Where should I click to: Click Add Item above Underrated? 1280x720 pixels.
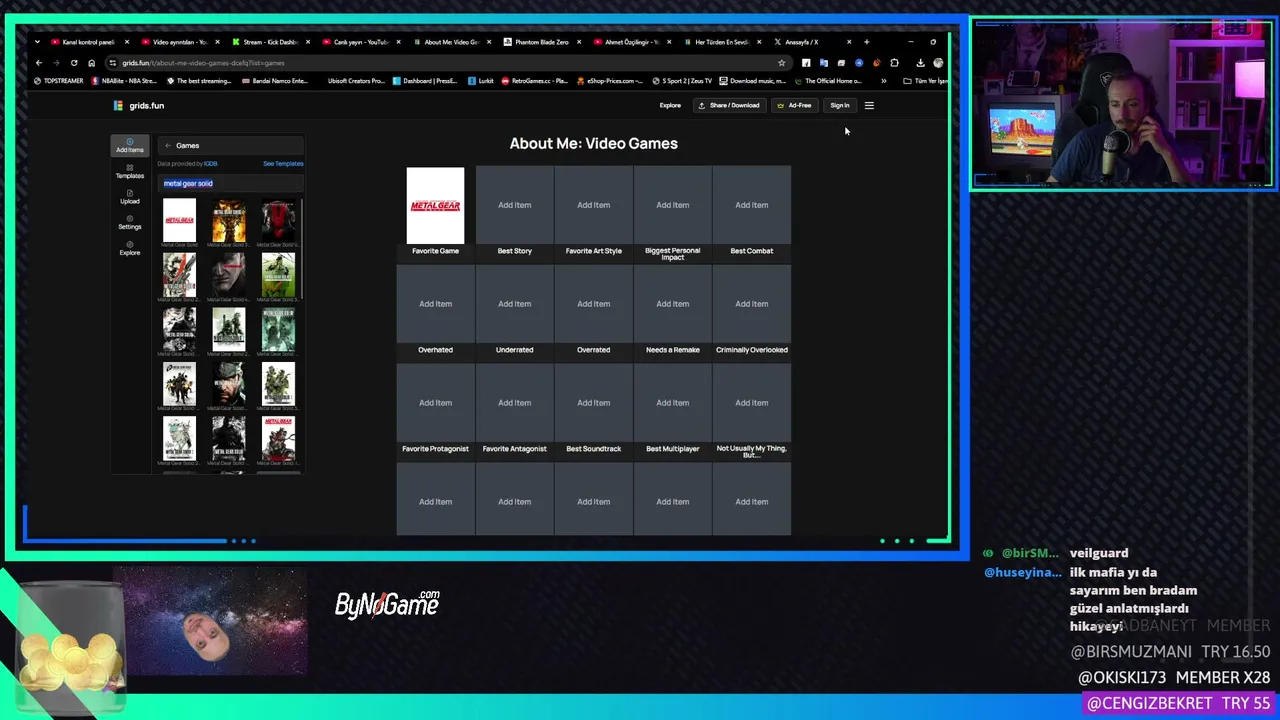515,304
